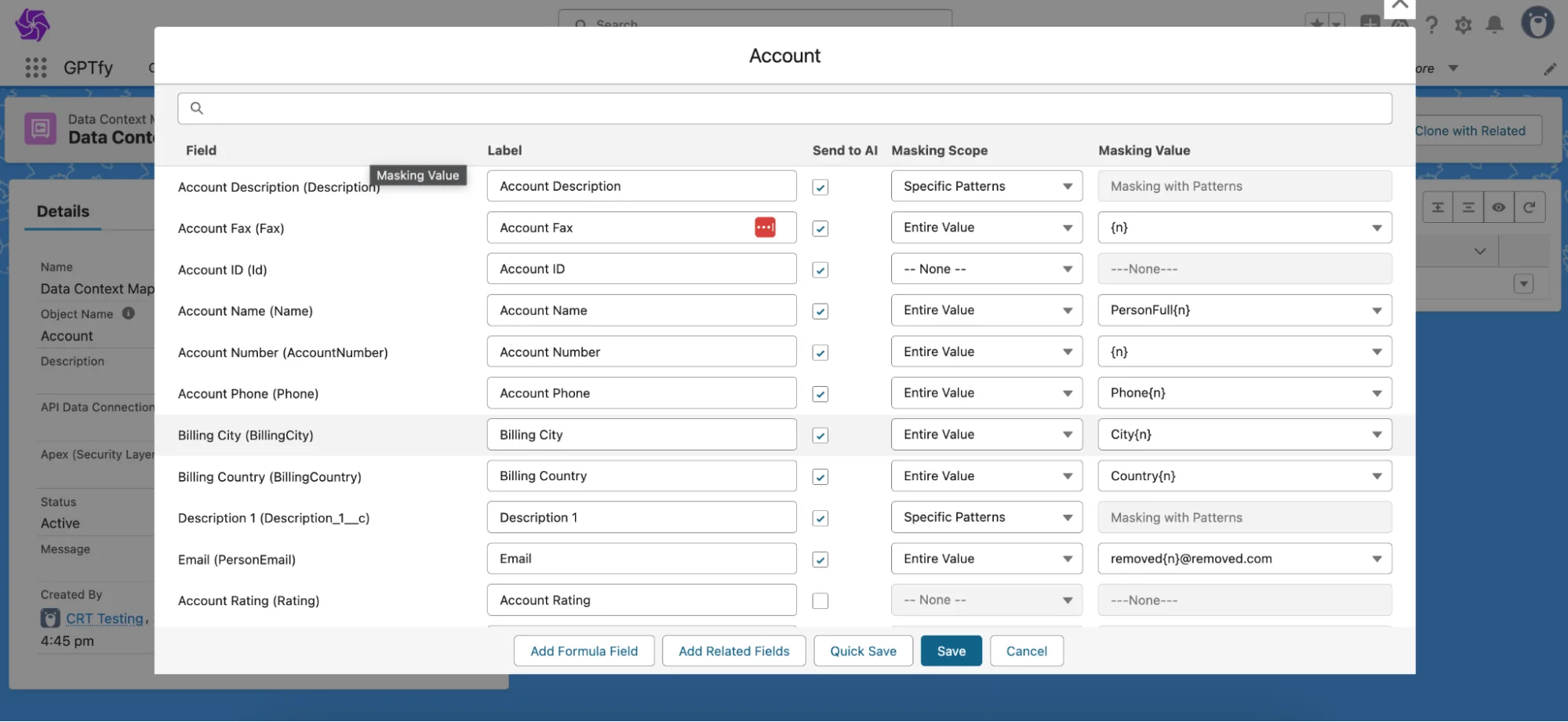Click the field search box

click(x=784, y=108)
